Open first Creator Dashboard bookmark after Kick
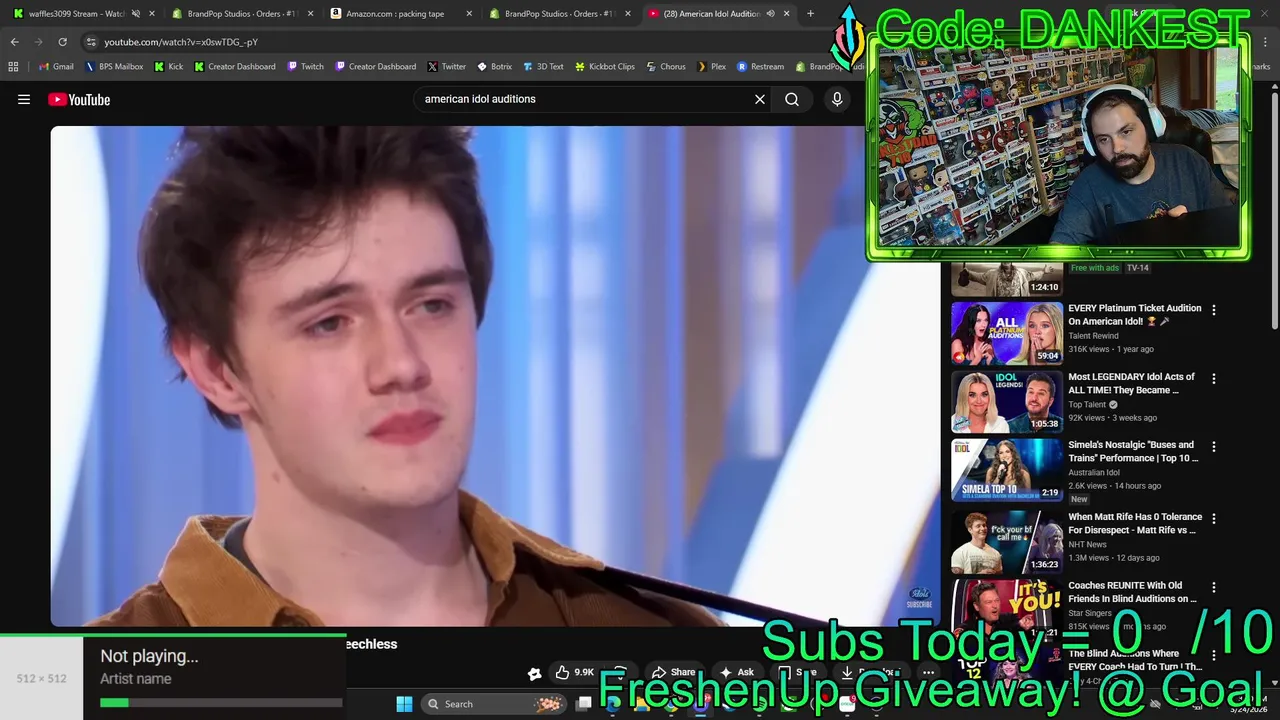 234,67
